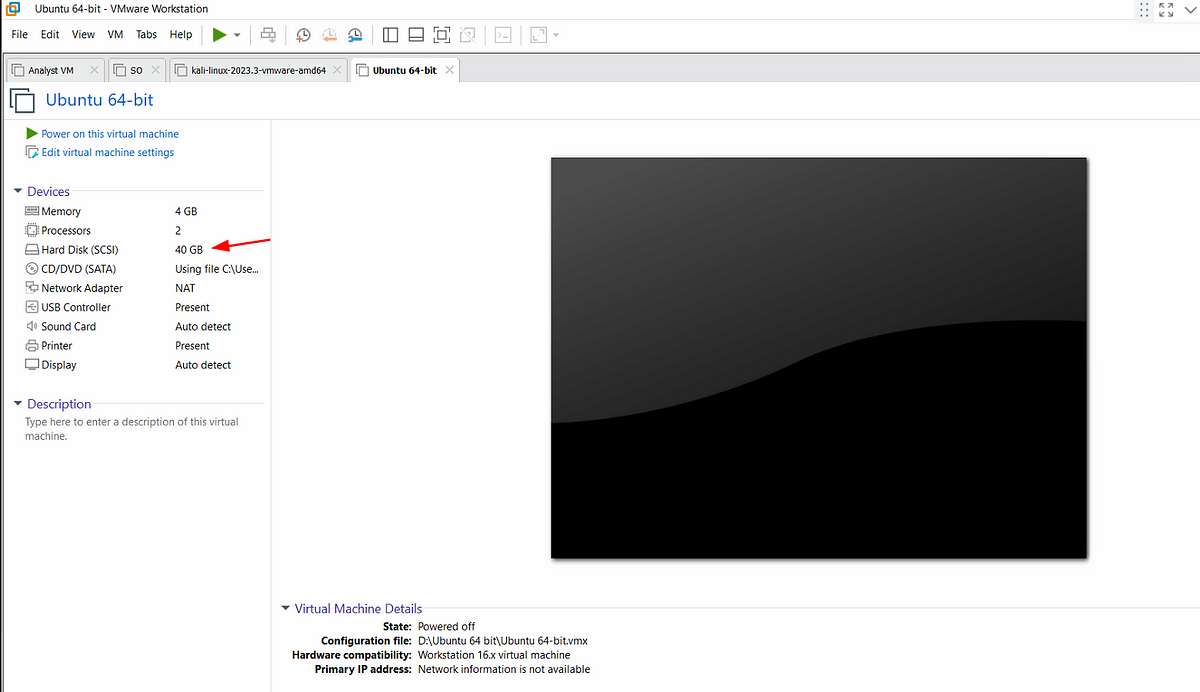The width and height of the screenshot is (1200, 692).
Task: Click the Hard Disk (SCSI) device icon
Action: click(32, 250)
